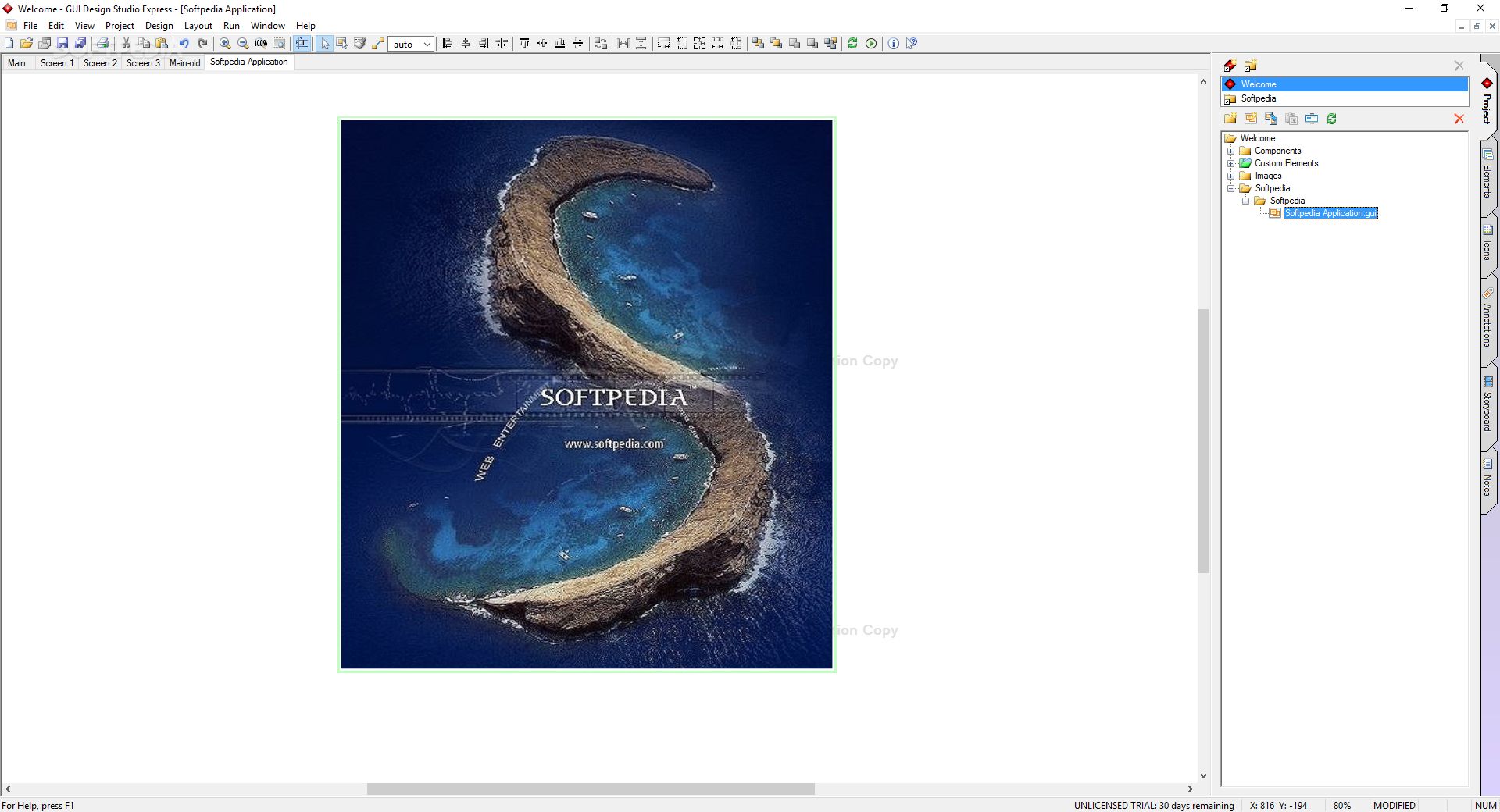
Task: Open the auto combo box
Action: 412,44
